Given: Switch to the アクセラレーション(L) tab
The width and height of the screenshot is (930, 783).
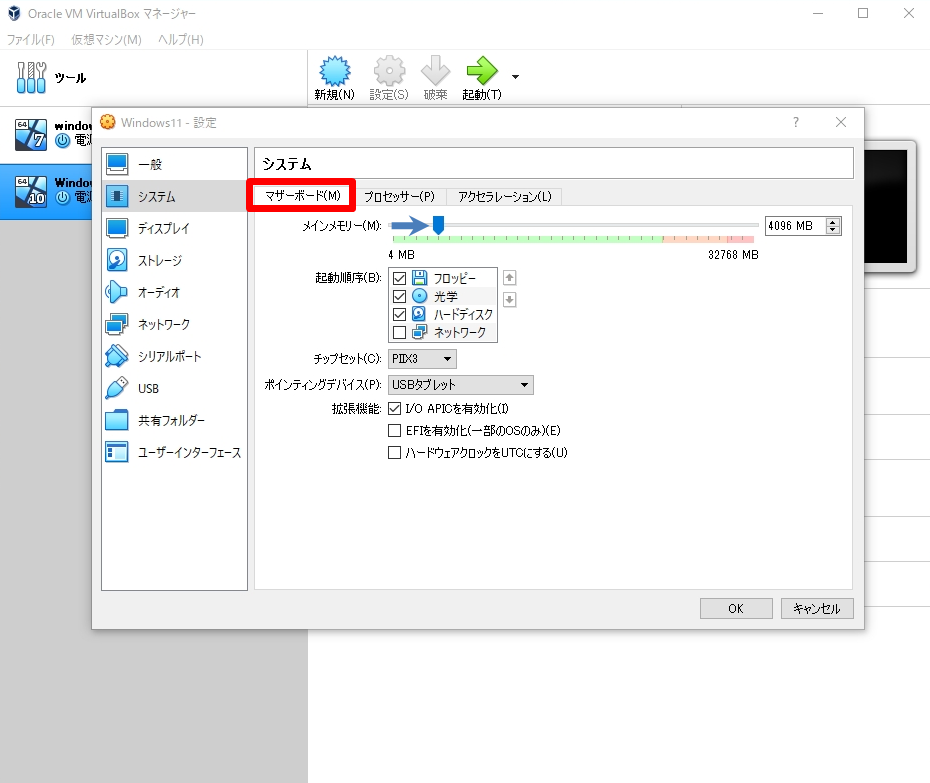Looking at the screenshot, I should pyautogui.click(x=505, y=196).
